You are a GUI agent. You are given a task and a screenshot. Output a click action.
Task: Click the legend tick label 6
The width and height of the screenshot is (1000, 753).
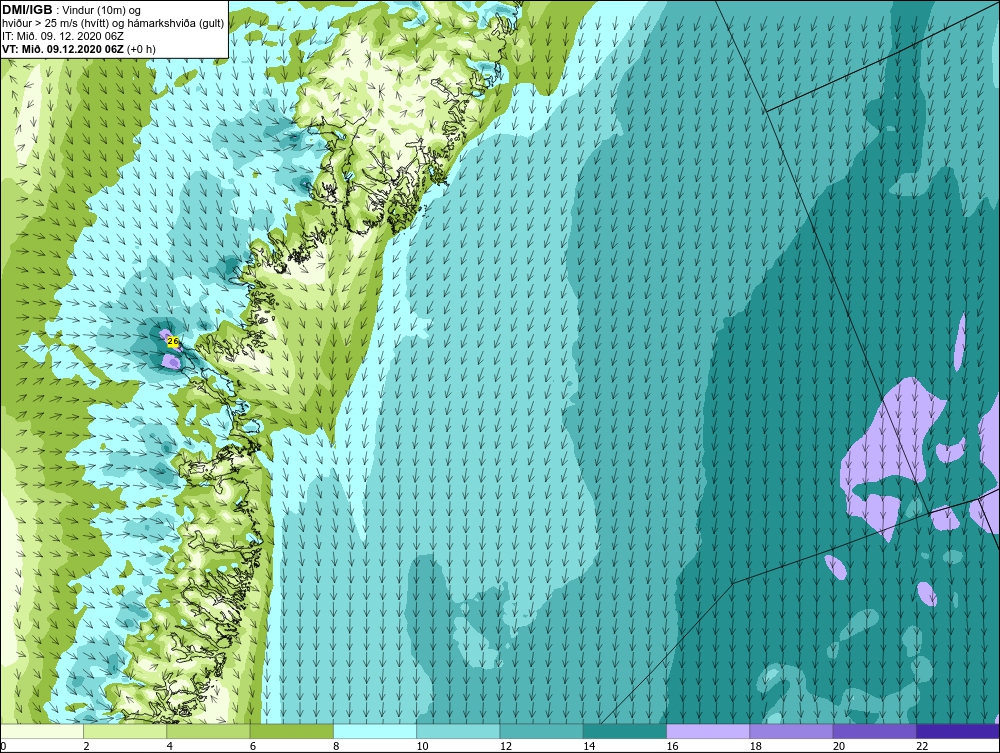[x=253, y=746]
